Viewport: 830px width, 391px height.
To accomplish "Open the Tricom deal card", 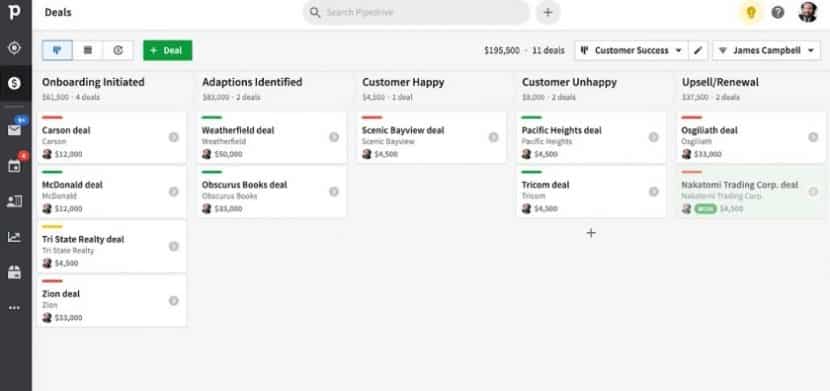I will [x=592, y=192].
